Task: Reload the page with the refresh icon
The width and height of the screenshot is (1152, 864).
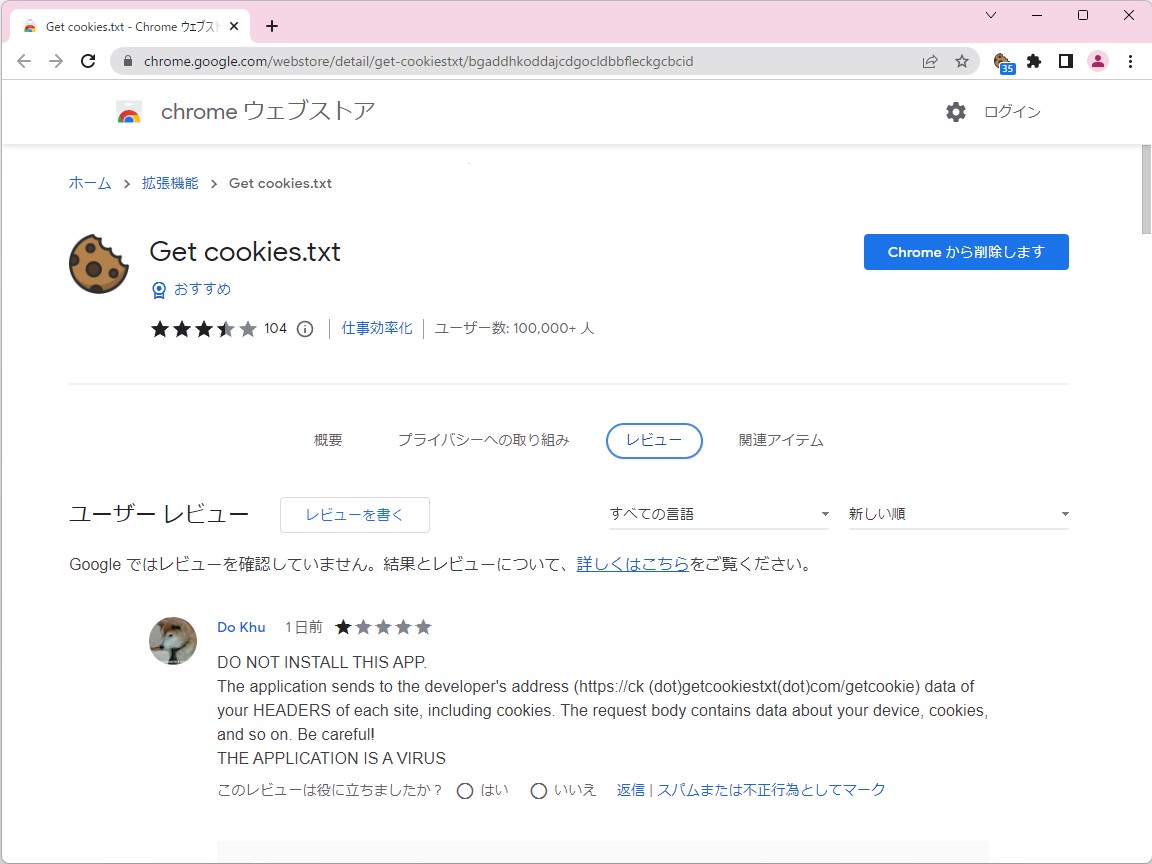Action: [x=88, y=61]
